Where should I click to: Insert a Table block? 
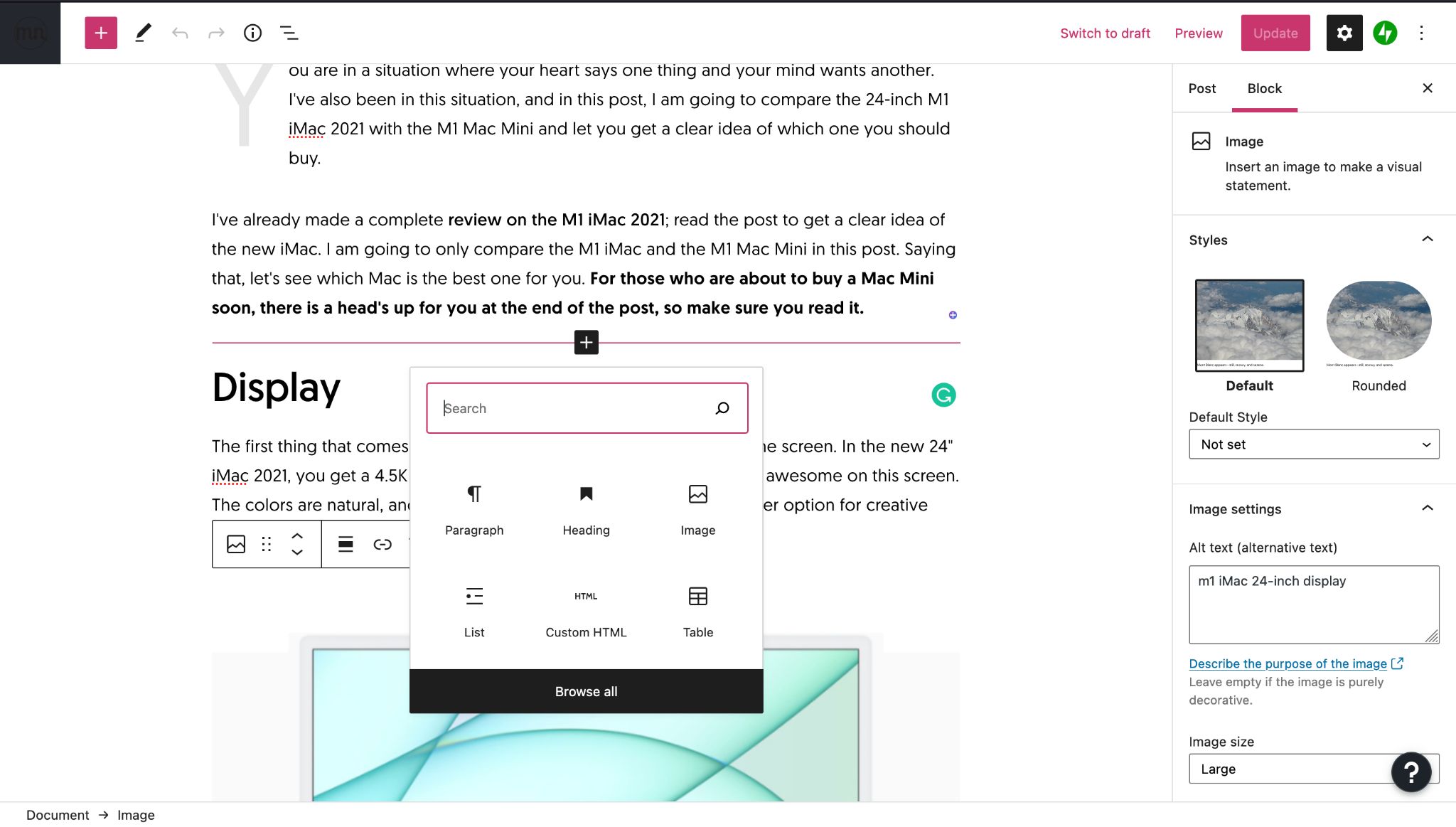point(697,610)
